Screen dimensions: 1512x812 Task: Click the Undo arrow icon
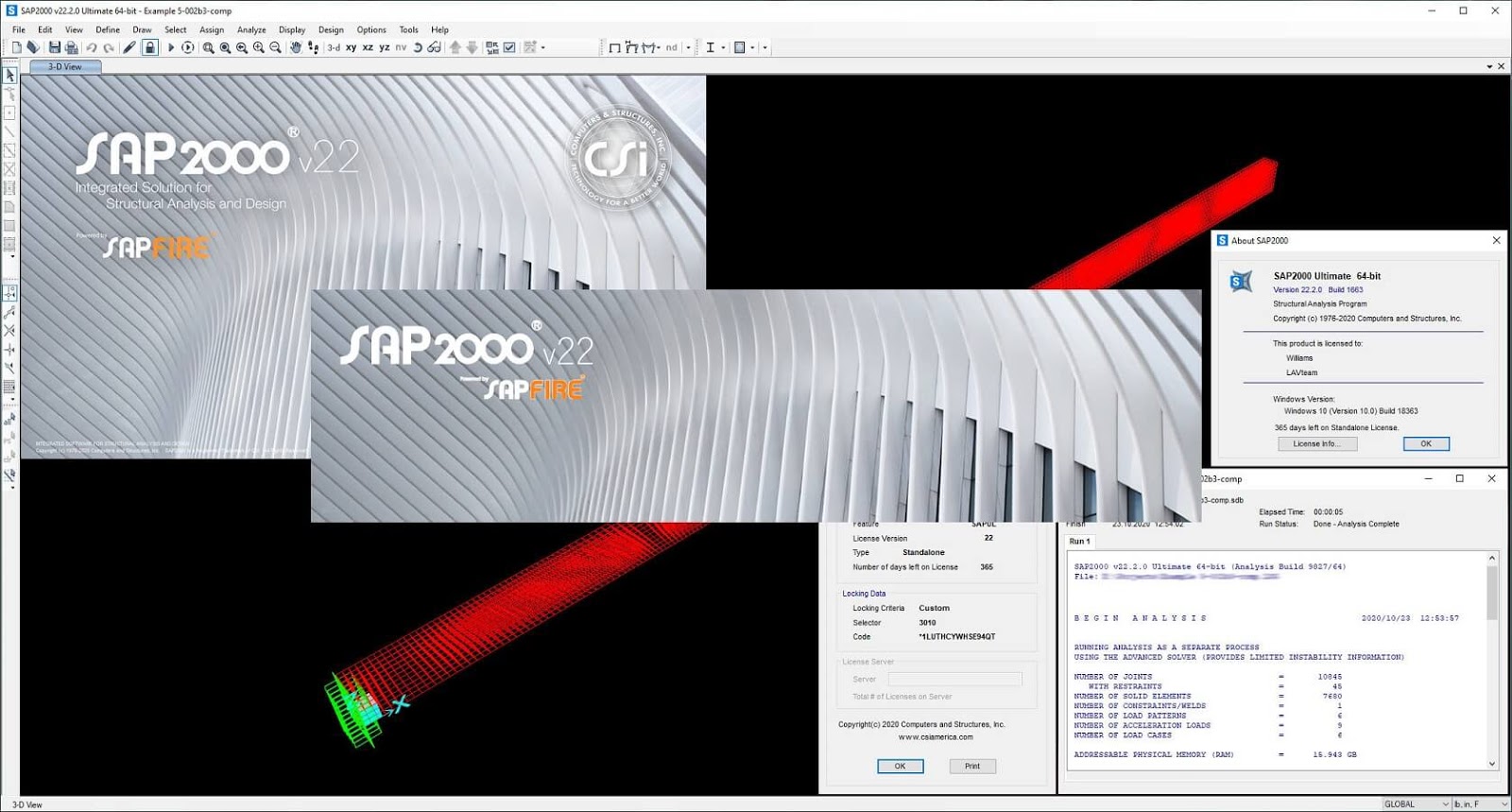tap(92, 47)
